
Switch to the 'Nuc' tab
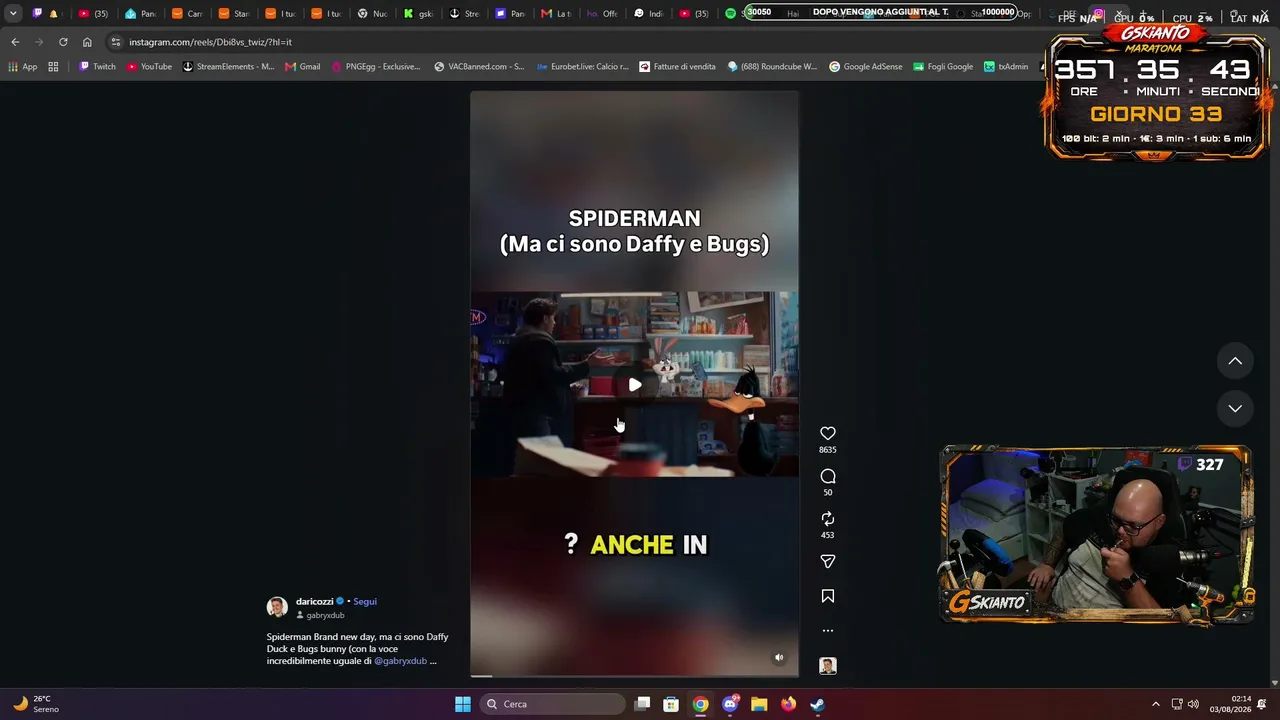pyautogui.click(x=373, y=14)
